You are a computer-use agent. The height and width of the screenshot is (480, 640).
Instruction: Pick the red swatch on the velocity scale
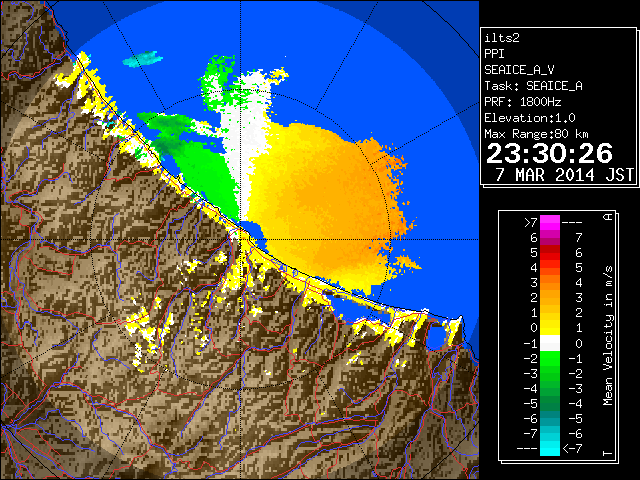coord(550,252)
